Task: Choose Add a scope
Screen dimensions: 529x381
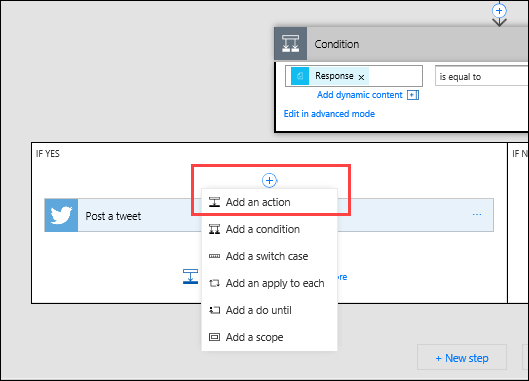Action: pyautogui.click(x=269, y=337)
